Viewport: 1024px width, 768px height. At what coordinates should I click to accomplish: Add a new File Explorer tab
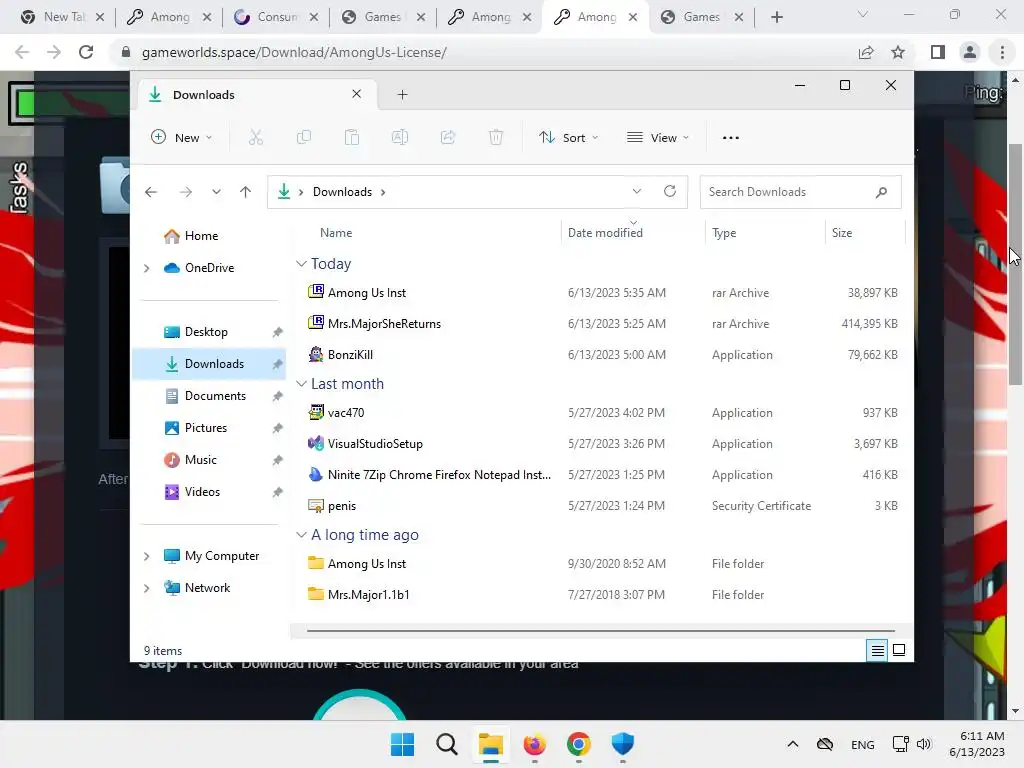click(x=402, y=95)
